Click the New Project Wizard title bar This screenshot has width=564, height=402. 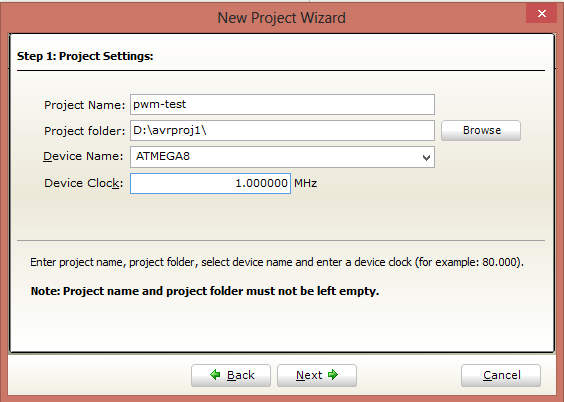[281, 18]
